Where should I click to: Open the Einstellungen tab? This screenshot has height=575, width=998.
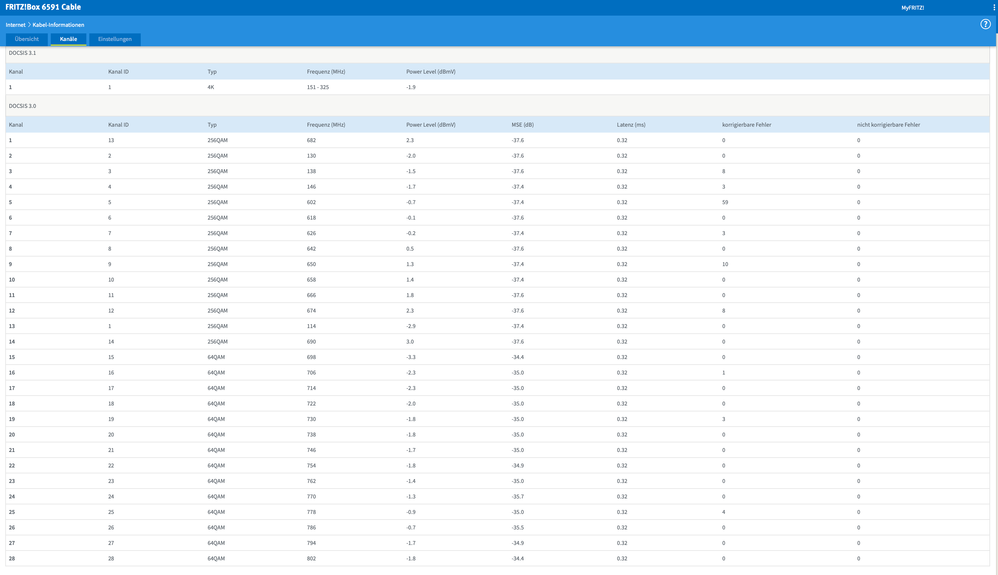click(115, 39)
